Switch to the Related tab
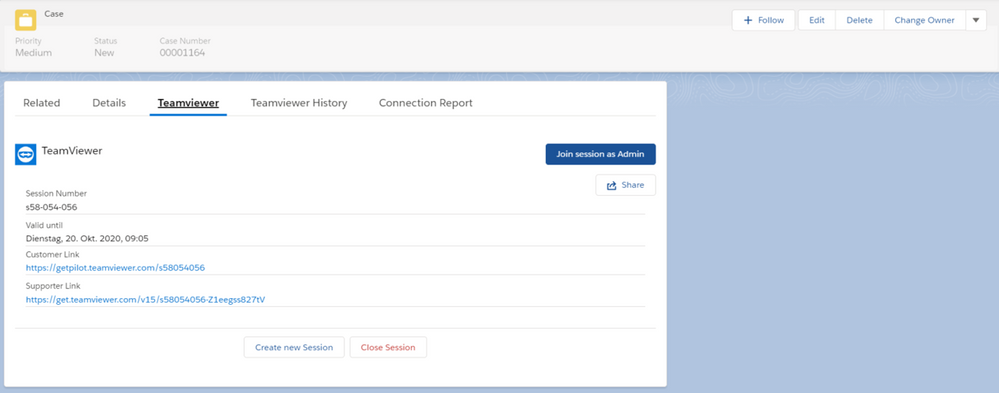The width and height of the screenshot is (999, 393). (41, 103)
